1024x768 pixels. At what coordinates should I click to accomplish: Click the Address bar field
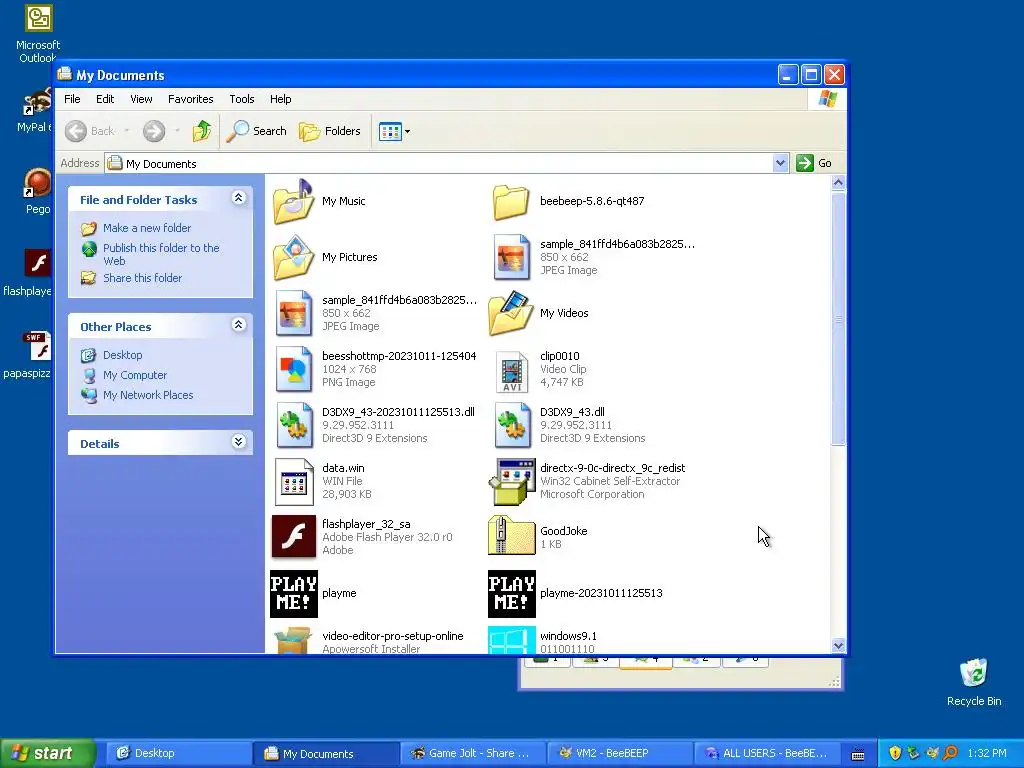(446, 163)
